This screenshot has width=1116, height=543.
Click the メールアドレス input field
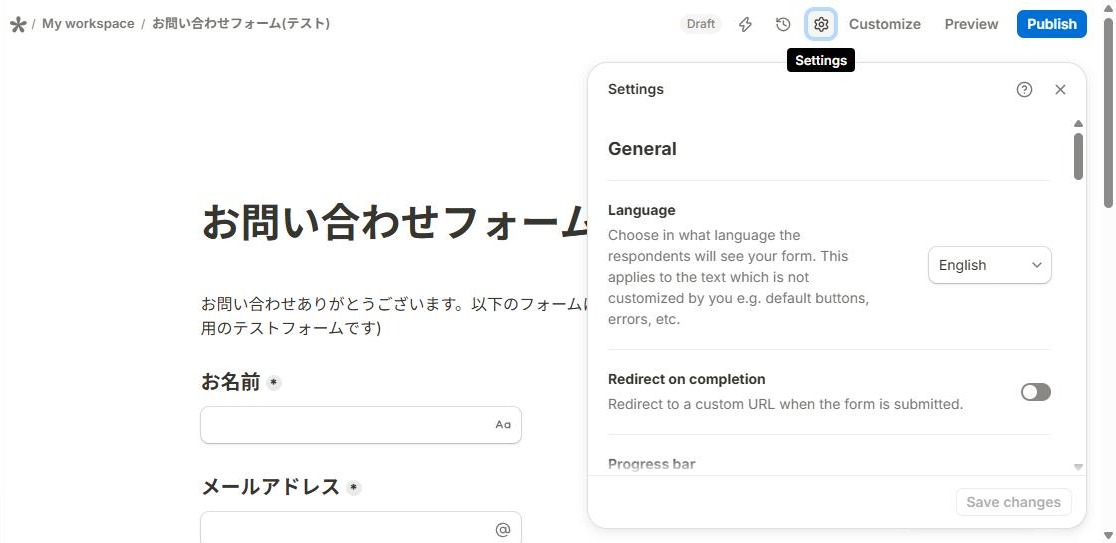tap(361, 527)
